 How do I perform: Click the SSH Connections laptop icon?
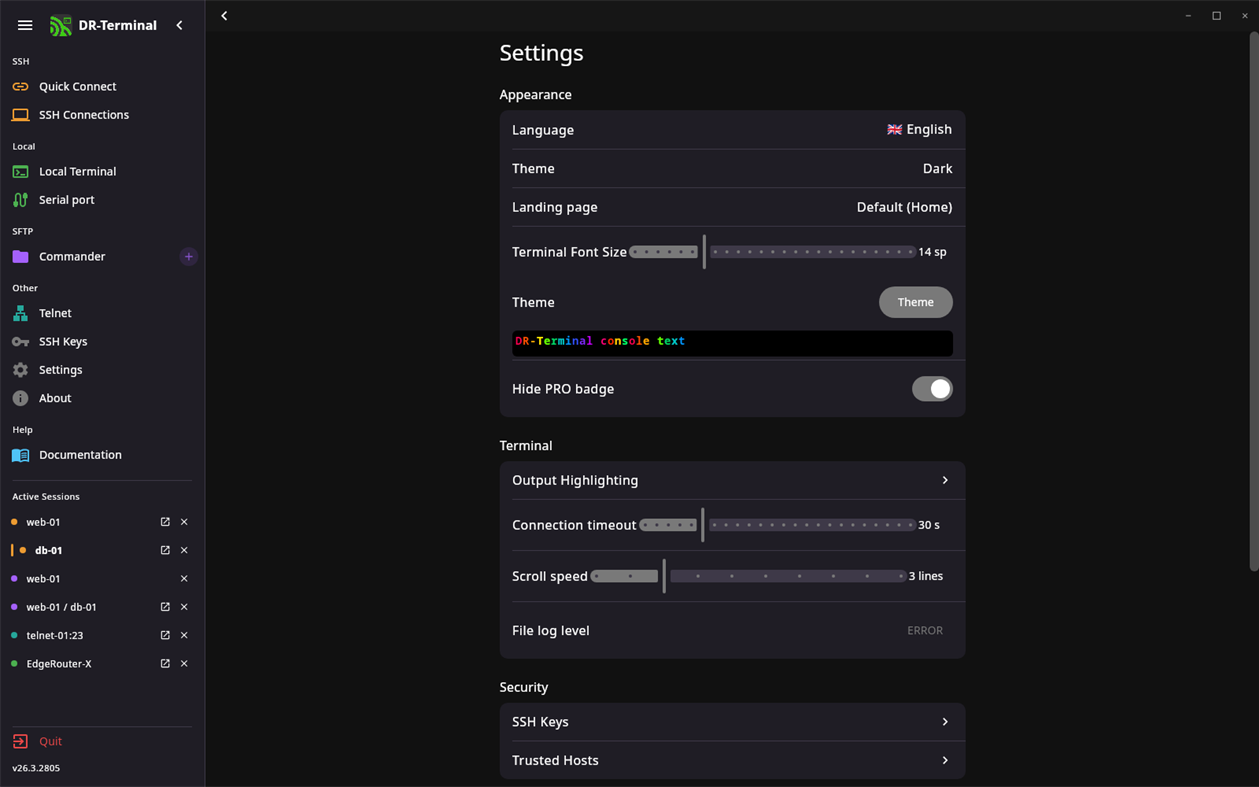coord(20,115)
